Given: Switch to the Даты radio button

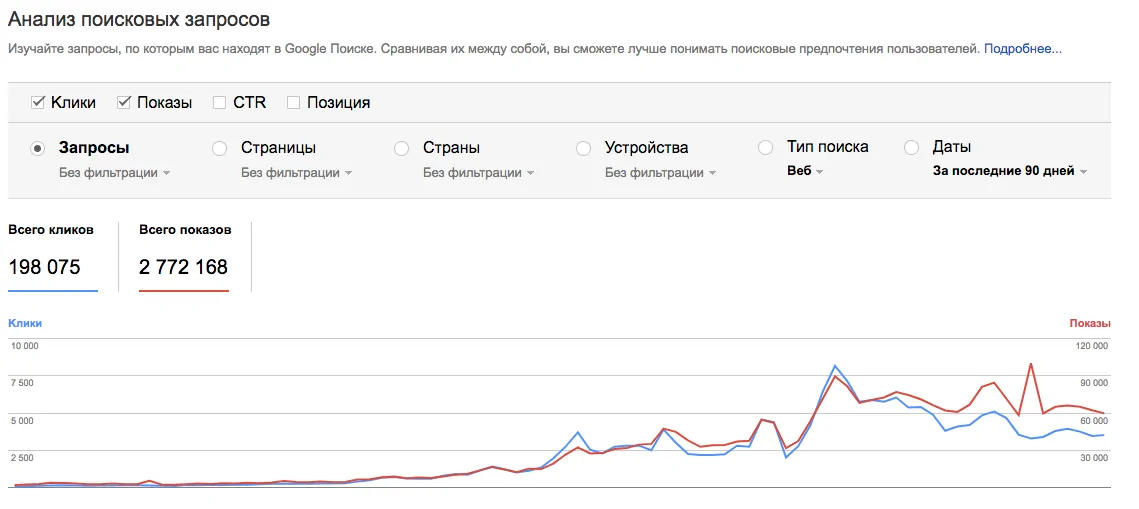Looking at the screenshot, I should tap(911, 148).
